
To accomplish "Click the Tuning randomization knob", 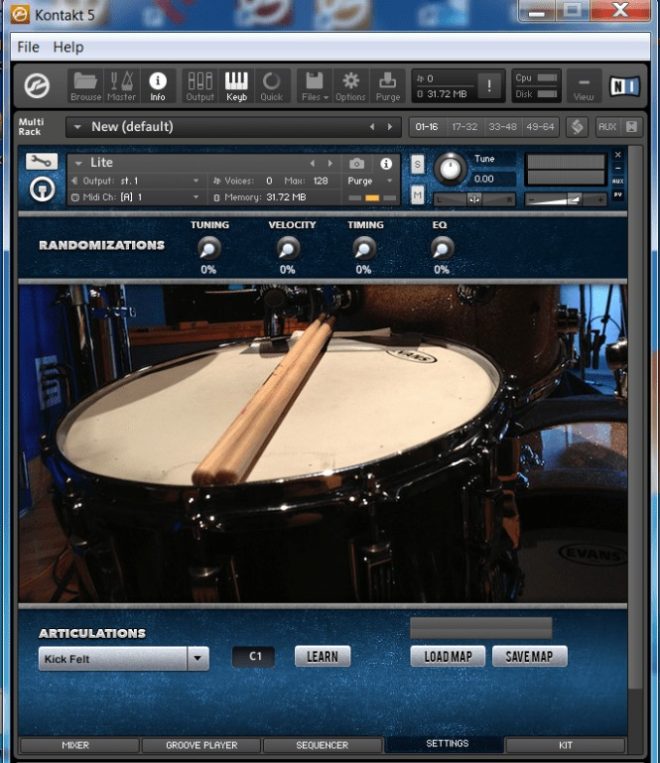I will (209, 248).
